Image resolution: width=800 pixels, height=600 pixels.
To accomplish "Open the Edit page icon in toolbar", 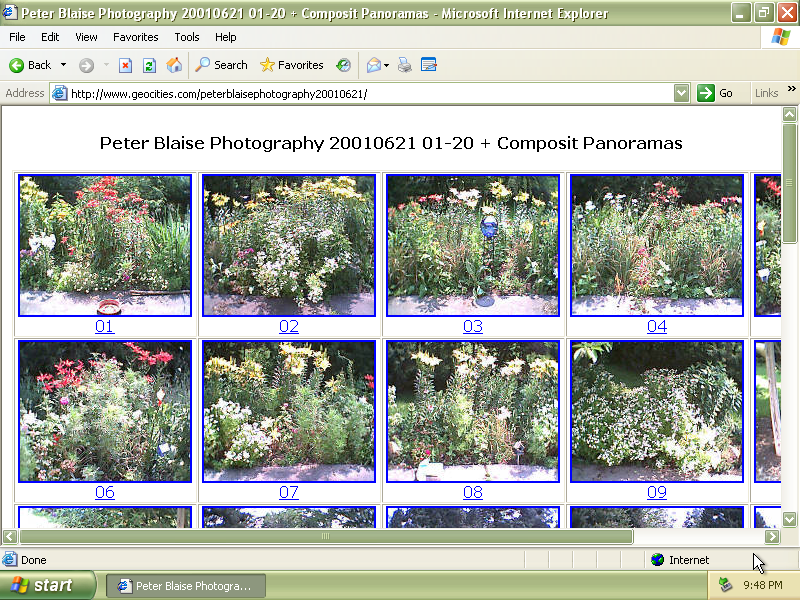I will pyautogui.click(x=429, y=65).
